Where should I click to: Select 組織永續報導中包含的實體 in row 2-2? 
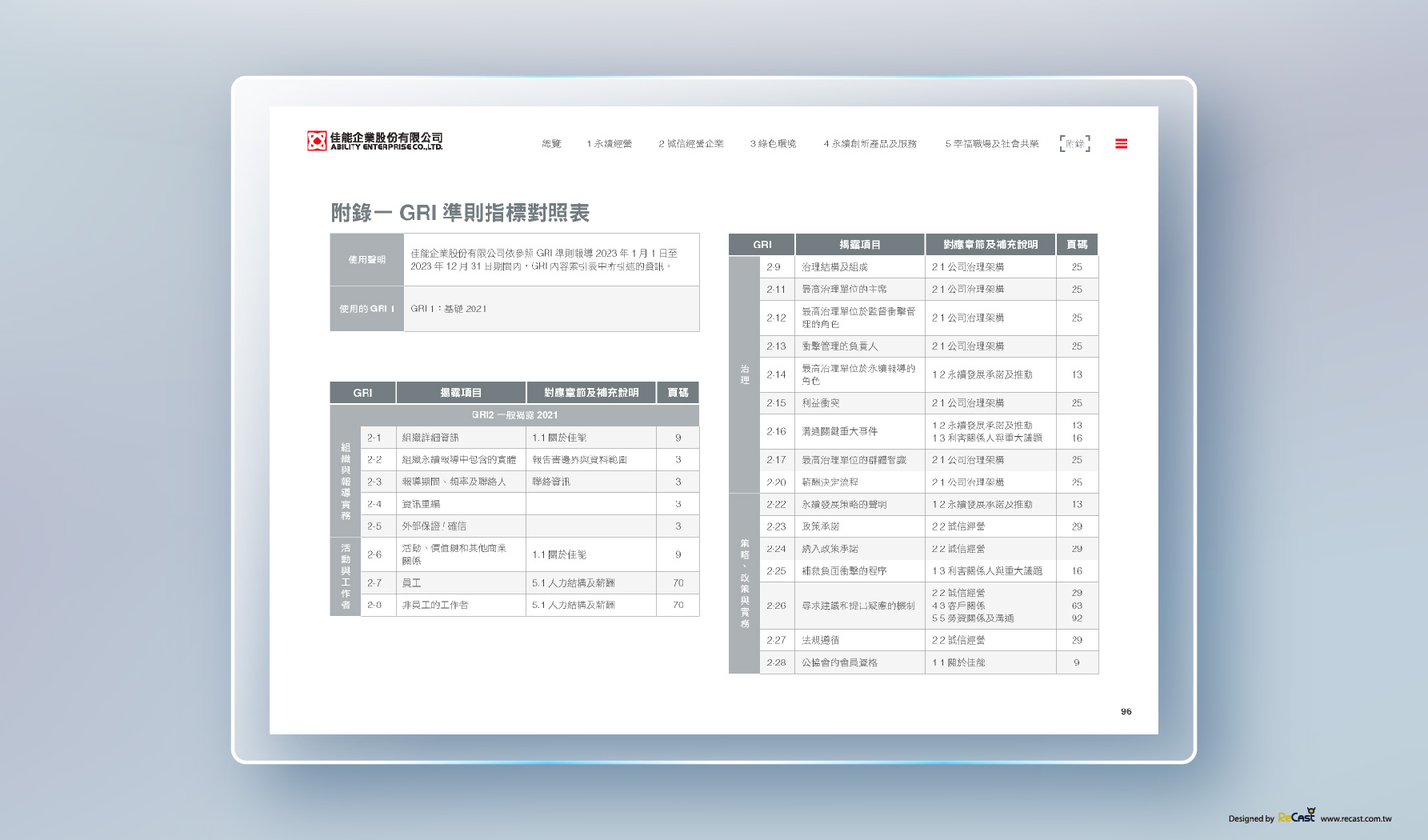pyautogui.click(x=459, y=460)
